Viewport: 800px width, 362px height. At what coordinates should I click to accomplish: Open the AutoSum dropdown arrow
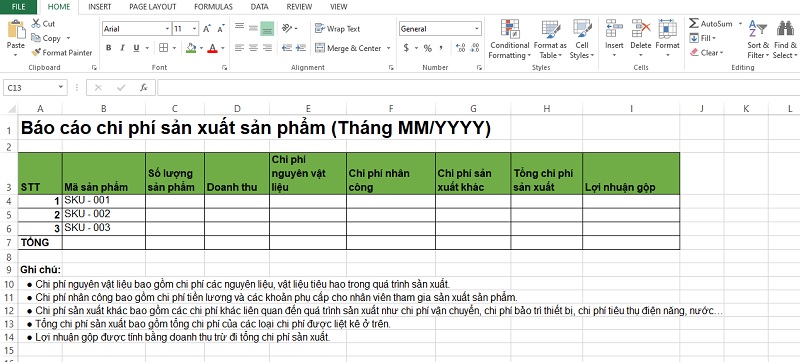coord(740,23)
